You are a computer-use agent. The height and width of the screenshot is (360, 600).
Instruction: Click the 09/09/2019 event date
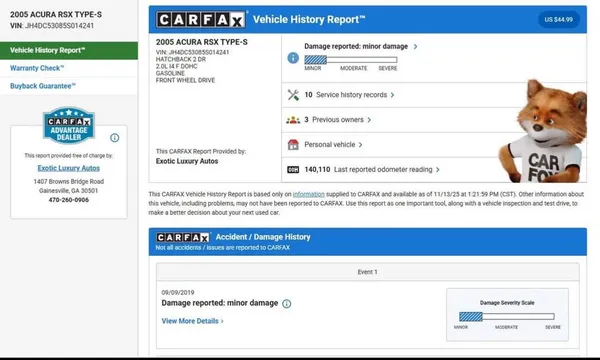point(178,293)
